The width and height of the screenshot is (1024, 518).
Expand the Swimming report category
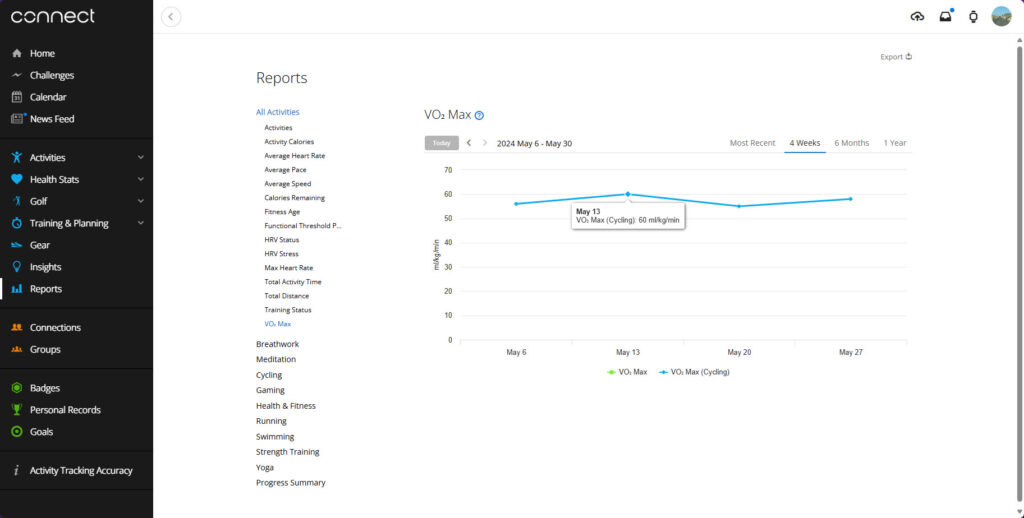tap(275, 436)
